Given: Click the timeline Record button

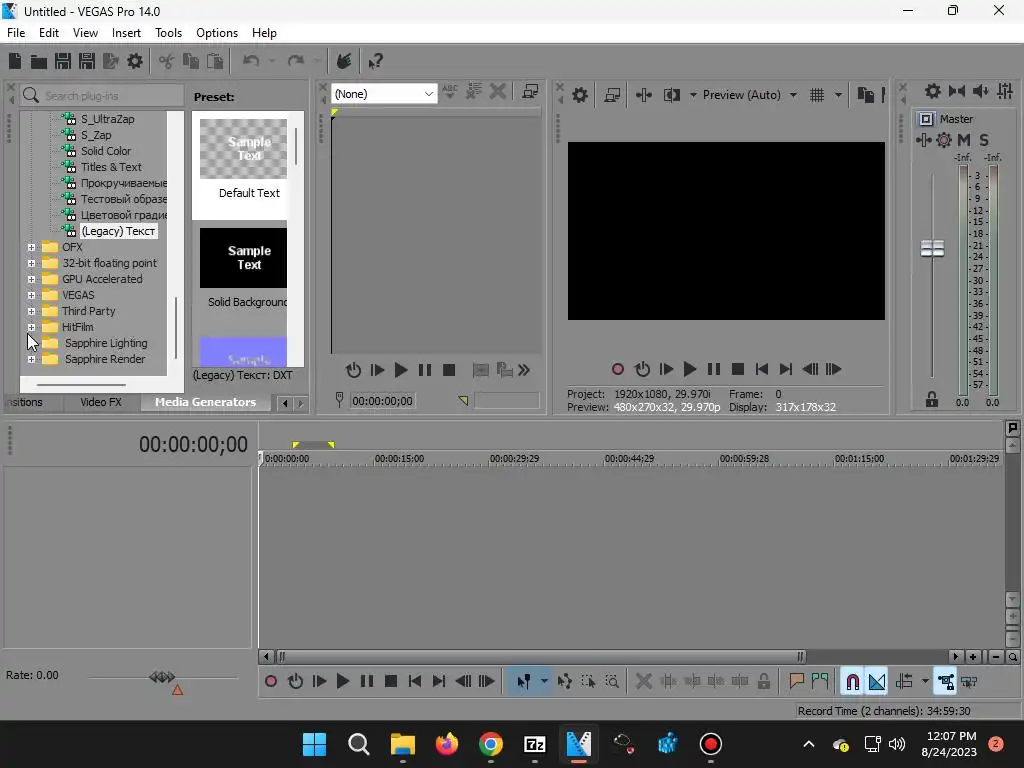Looking at the screenshot, I should coord(270,682).
